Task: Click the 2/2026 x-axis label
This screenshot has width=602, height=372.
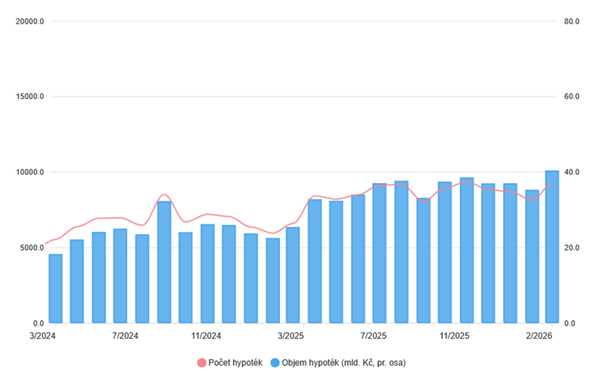Action: (539, 336)
